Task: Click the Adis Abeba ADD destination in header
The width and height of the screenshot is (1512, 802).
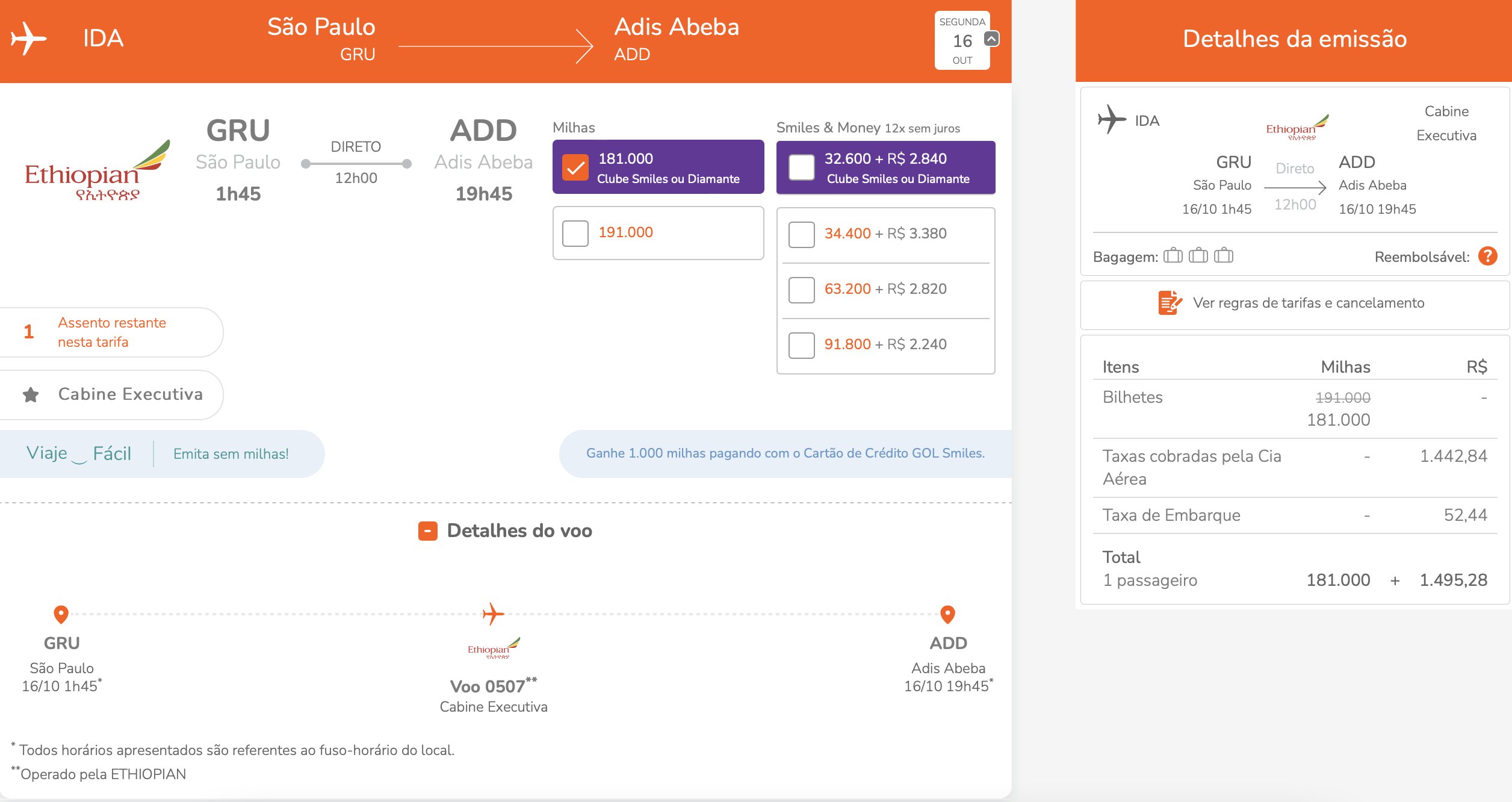Action: click(x=677, y=39)
